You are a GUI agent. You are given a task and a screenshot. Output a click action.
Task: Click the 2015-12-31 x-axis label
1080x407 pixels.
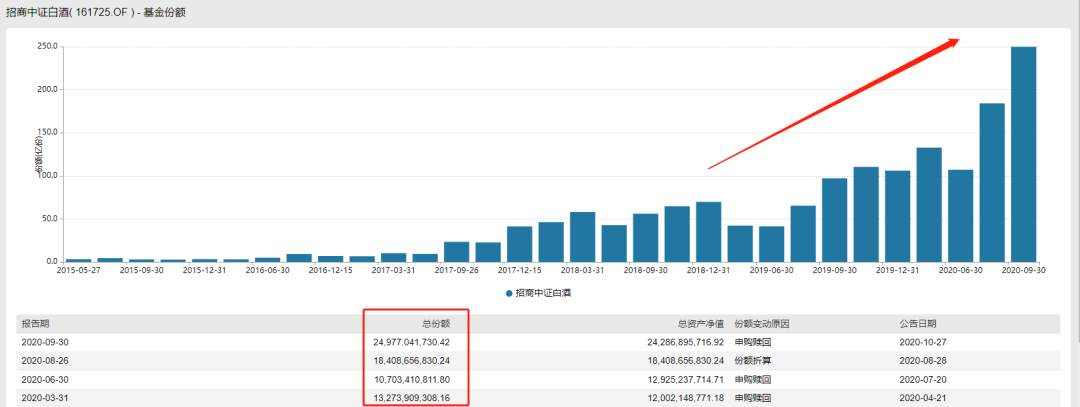click(204, 271)
